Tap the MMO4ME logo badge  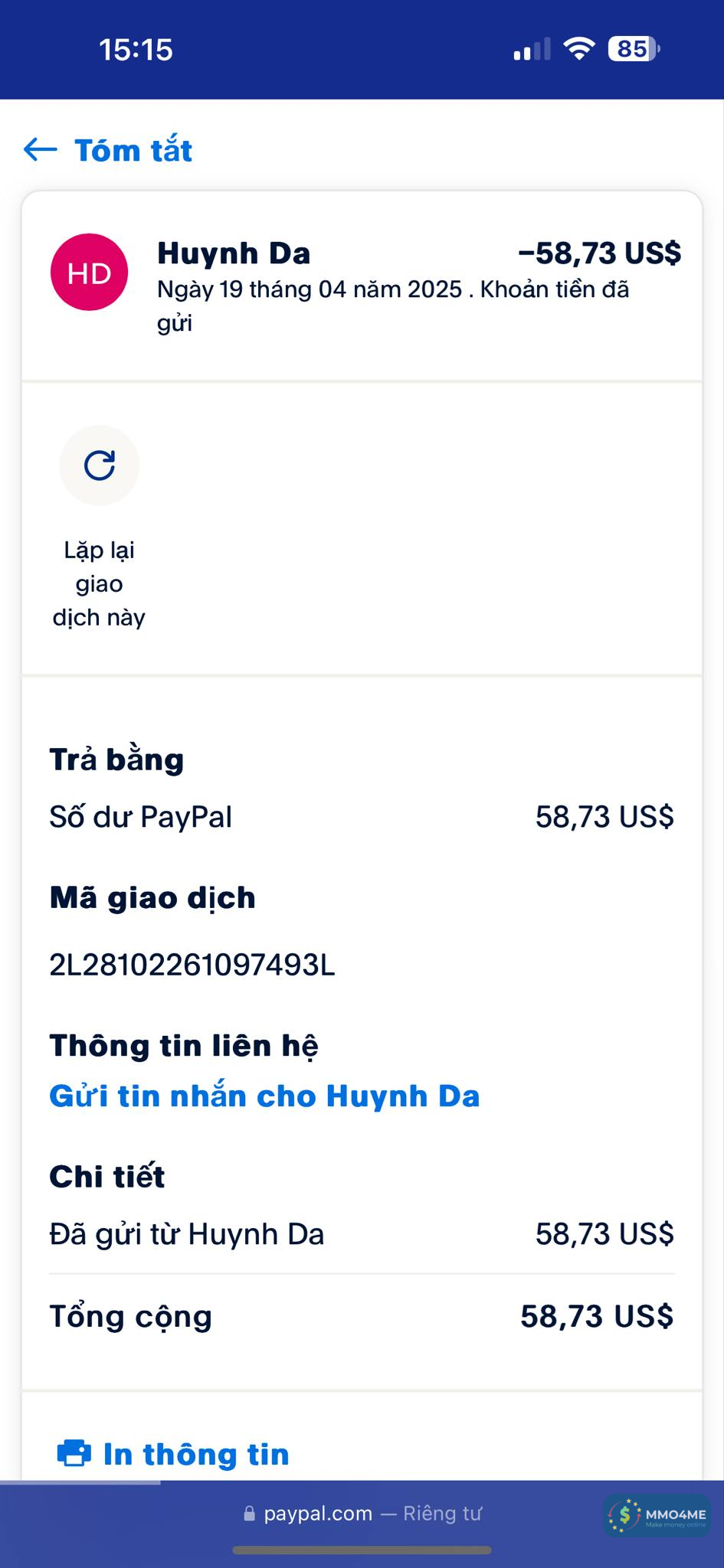(x=657, y=1515)
